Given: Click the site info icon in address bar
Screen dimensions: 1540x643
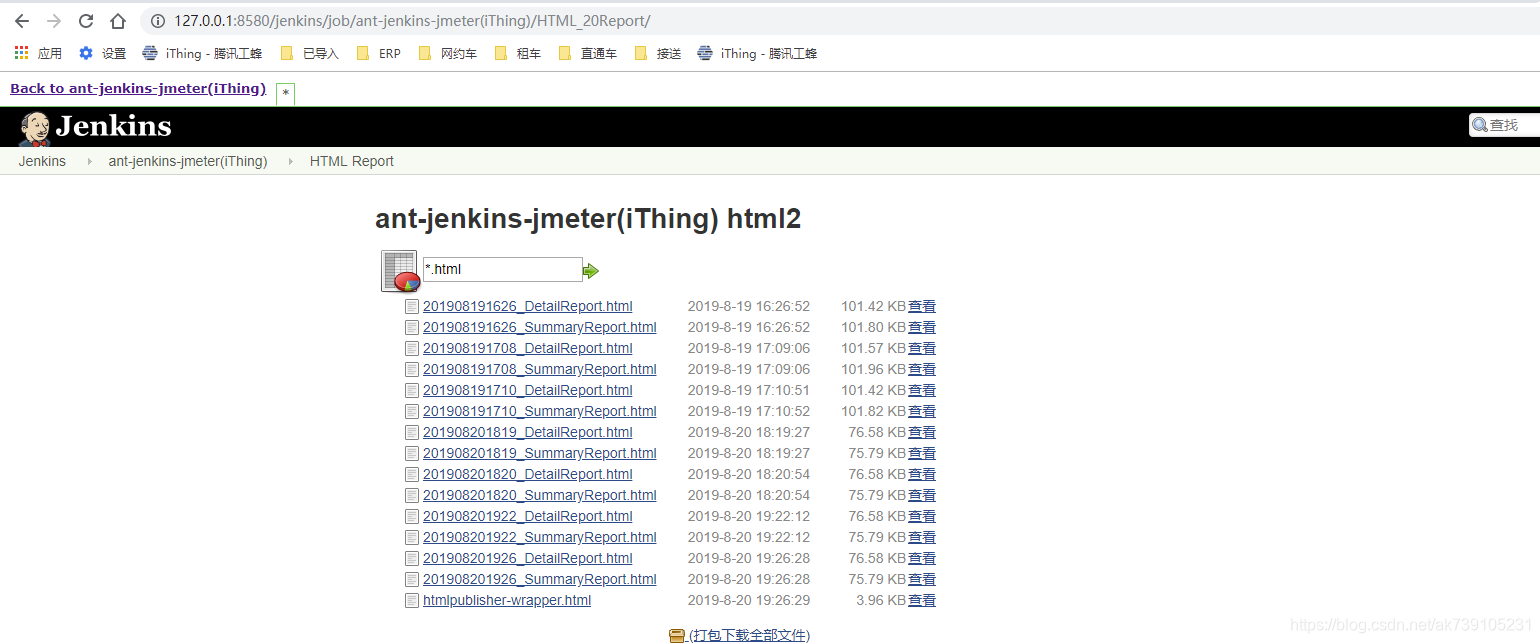Looking at the screenshot, I should (158, 21).
